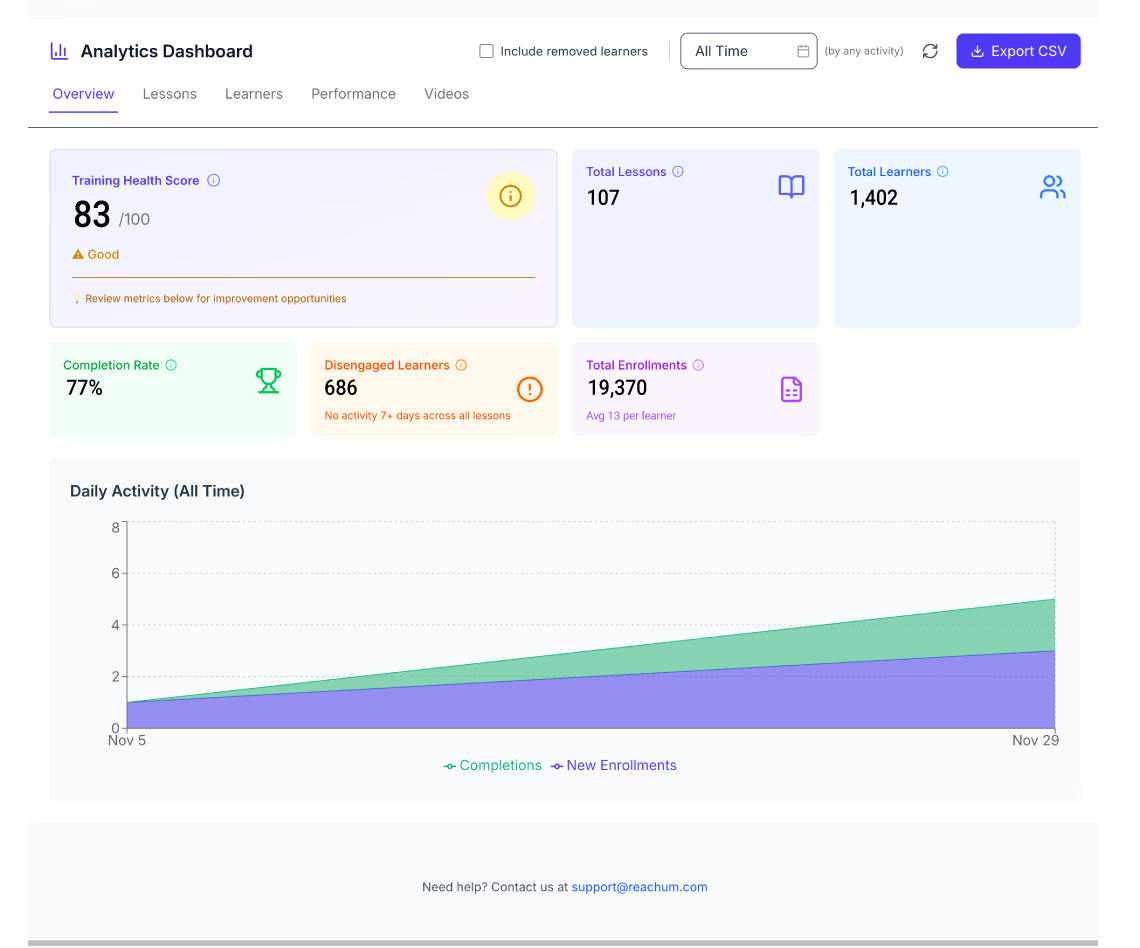The image size is (1140, 948).
Task: Switch to the Lessons tab
Action: (x=169, y=94)
